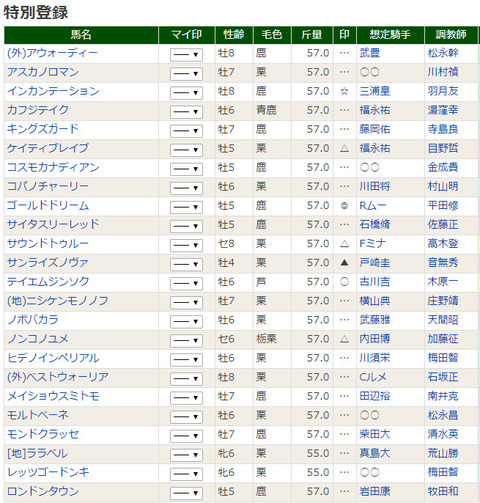Open trainer 羽月友 profile link
Image resolution: width=480 pixels, height=503 pixels.
point(443,91)
